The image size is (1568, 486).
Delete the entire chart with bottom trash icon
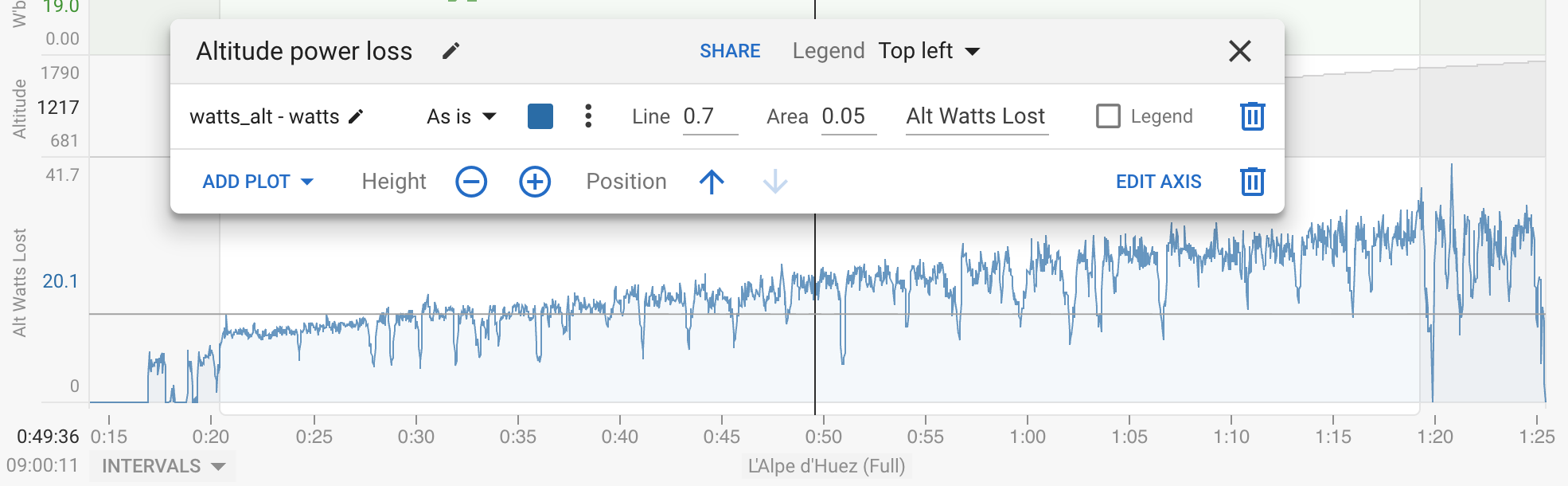(x=1252, y=182)
